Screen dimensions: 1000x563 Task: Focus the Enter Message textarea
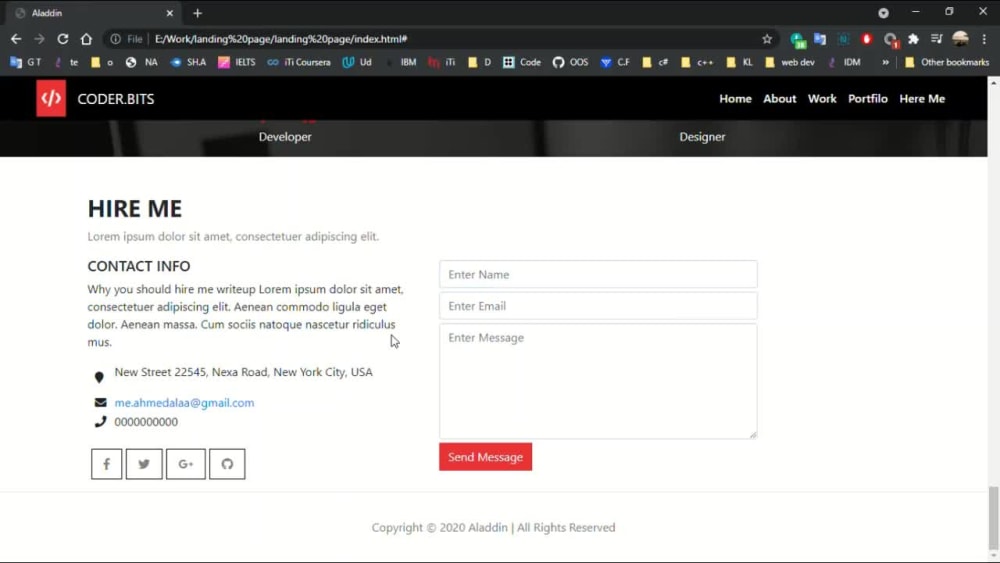tap(598, 381)
